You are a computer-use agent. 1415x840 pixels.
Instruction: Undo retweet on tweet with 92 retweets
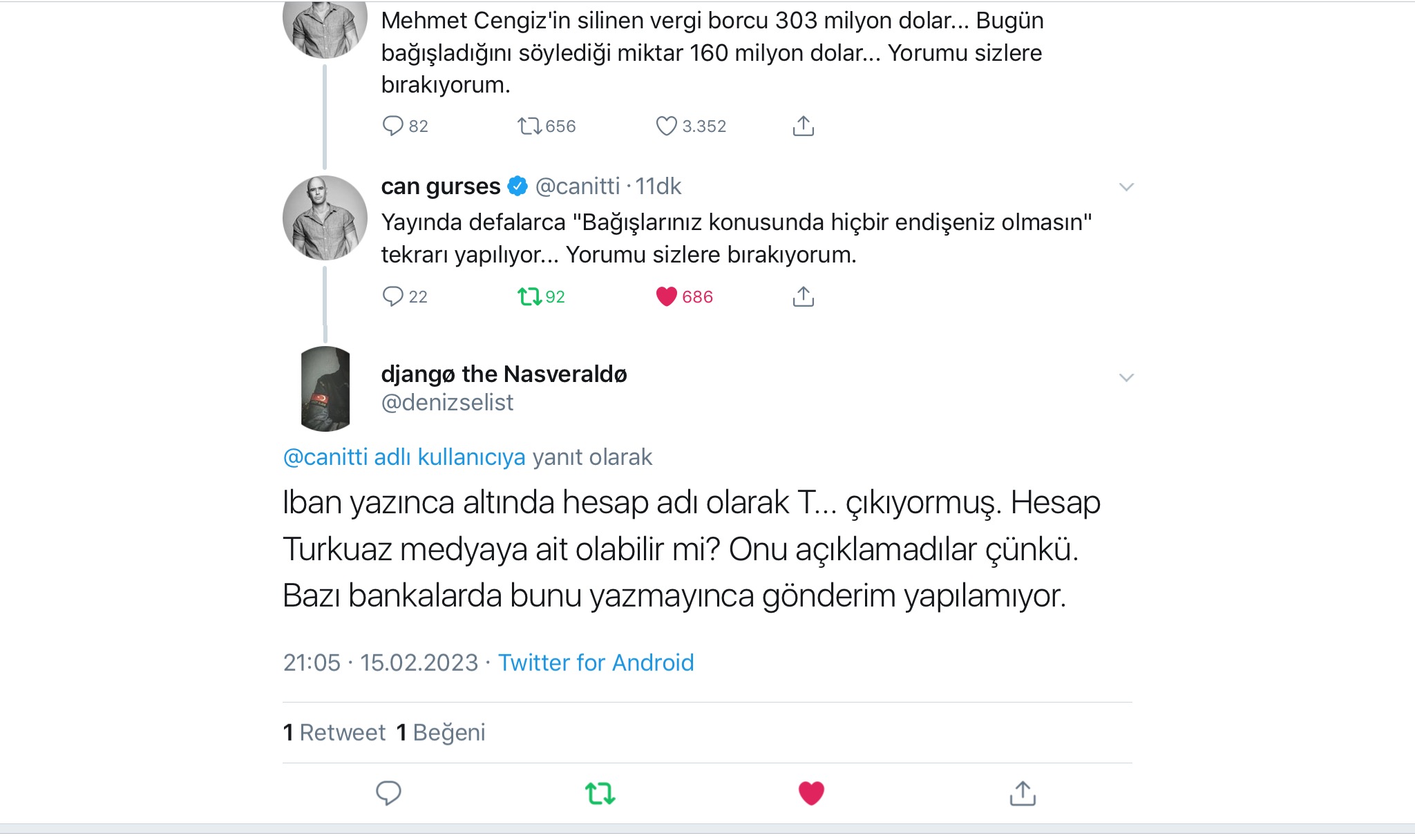coord(530,297)
